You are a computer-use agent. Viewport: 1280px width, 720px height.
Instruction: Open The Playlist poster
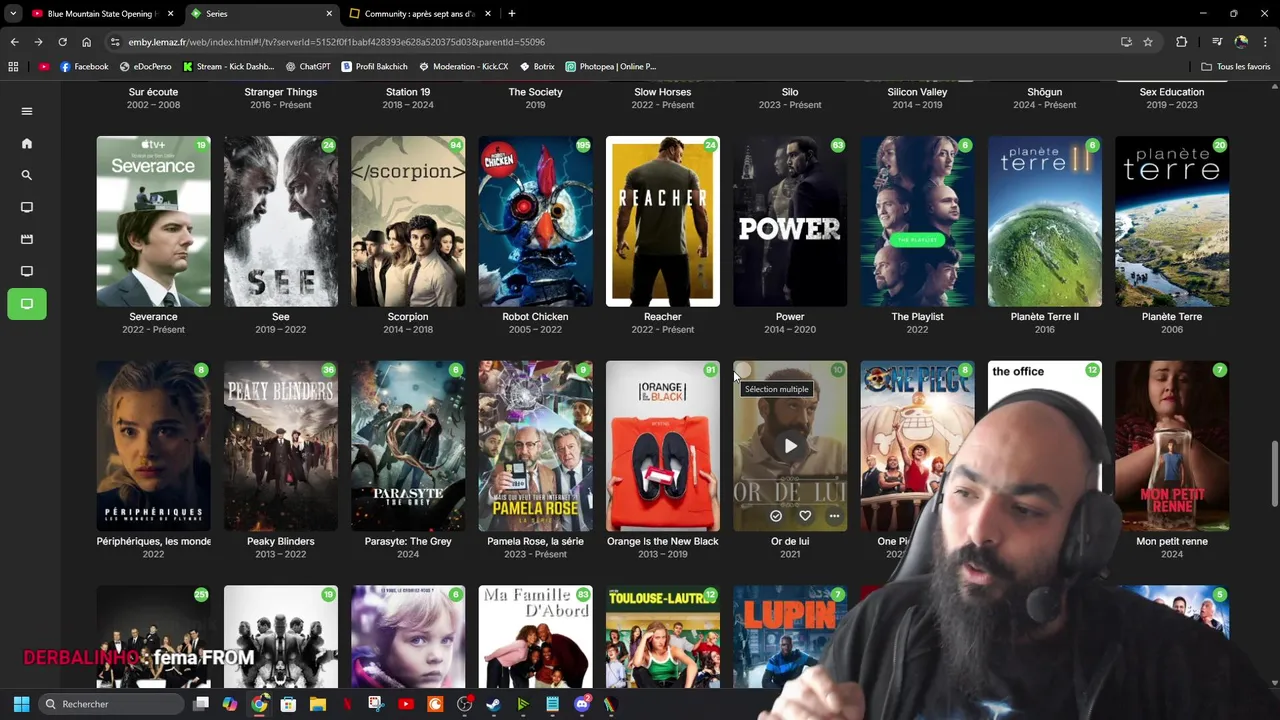click(x=917, y=221)
